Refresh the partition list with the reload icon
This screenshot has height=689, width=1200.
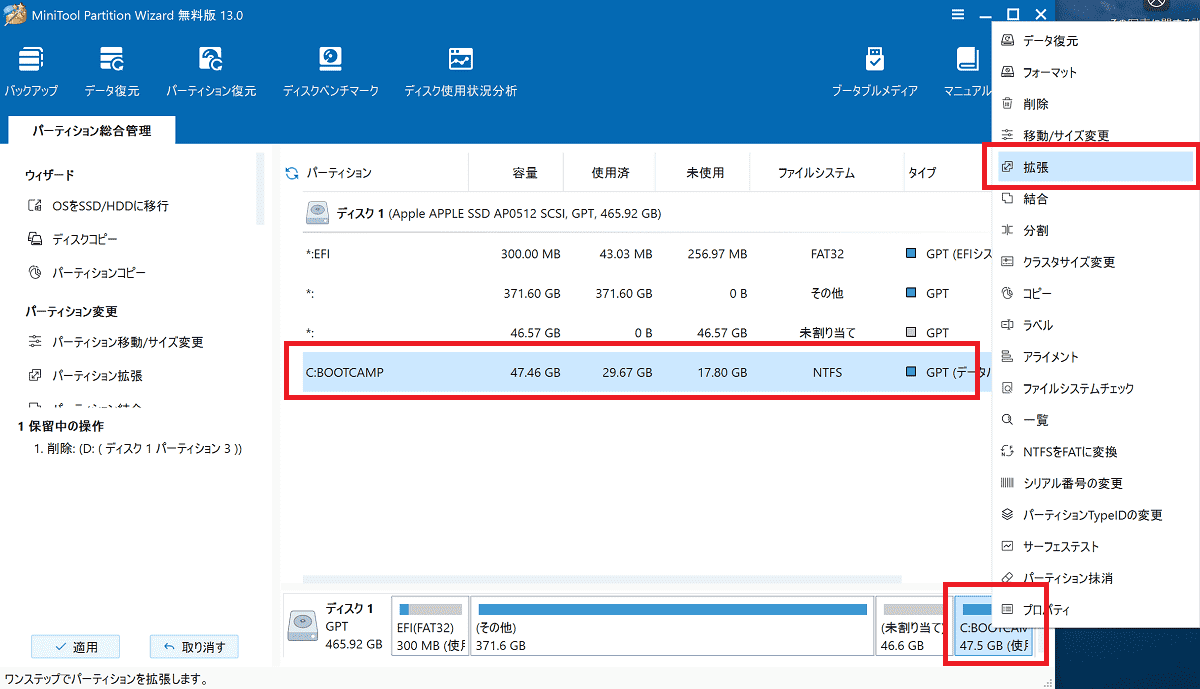292,173
